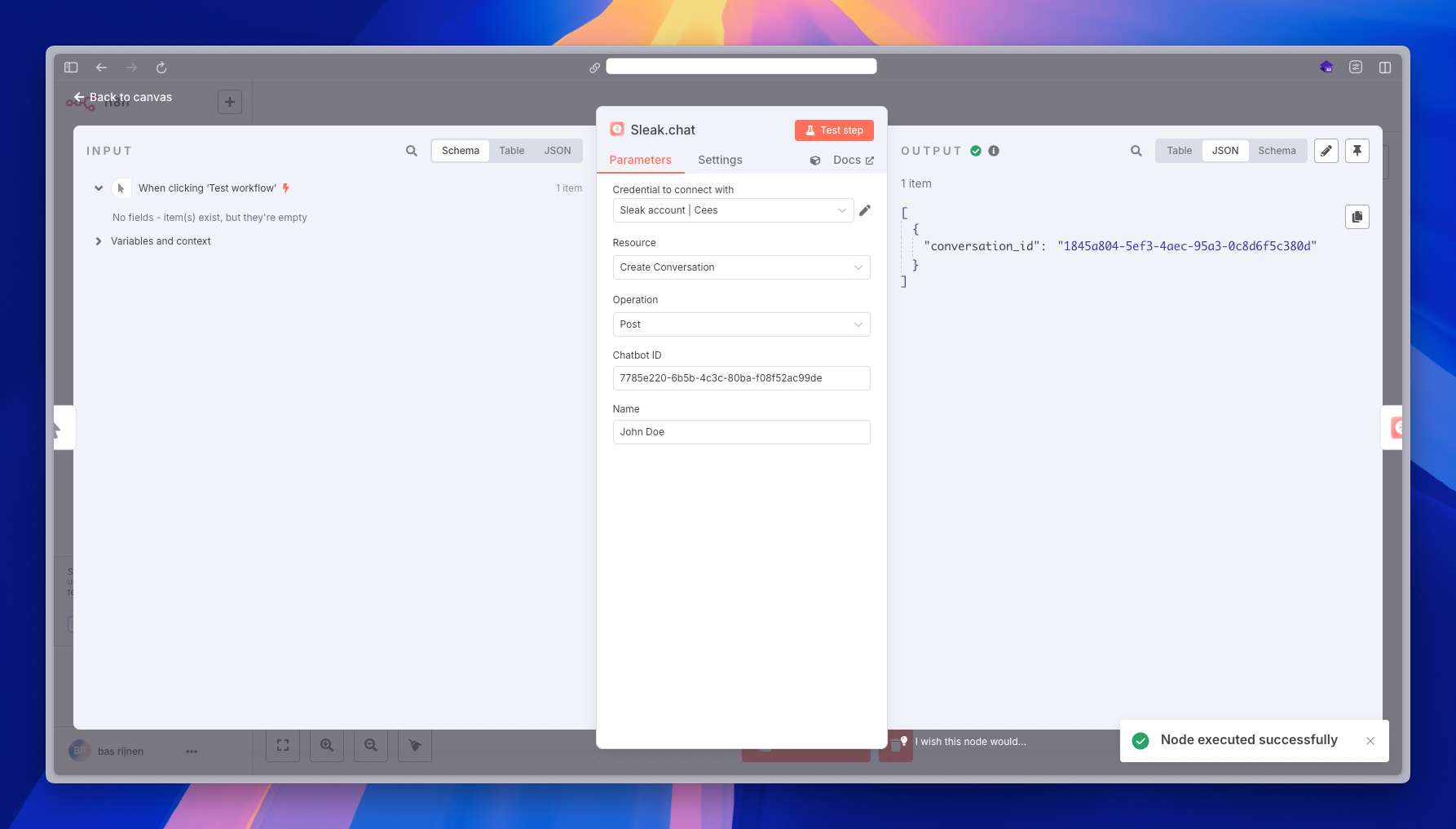Click the Name field with John Doe

point(741,432)
